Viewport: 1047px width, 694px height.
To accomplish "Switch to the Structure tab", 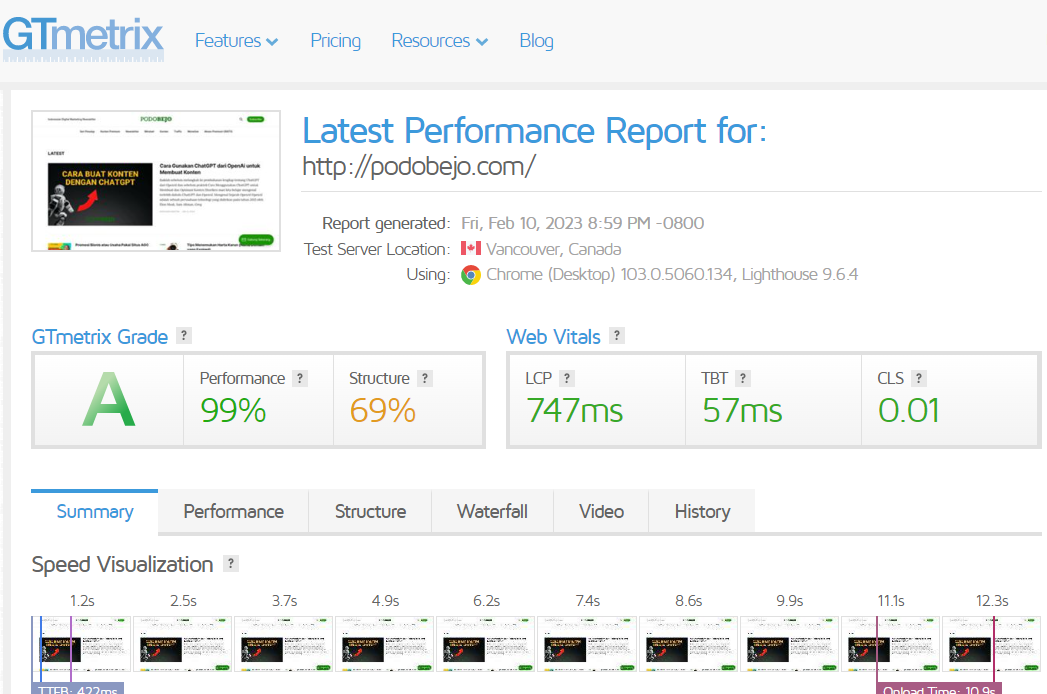I will 371,512.
